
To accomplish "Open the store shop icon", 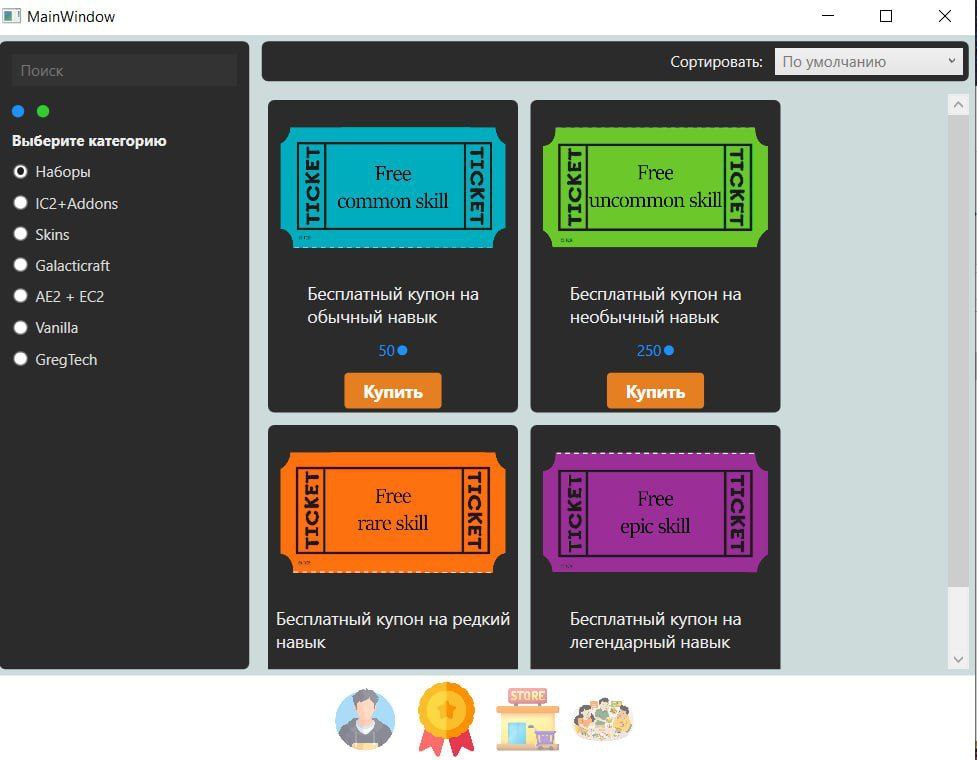I will [x=527, y=719].
